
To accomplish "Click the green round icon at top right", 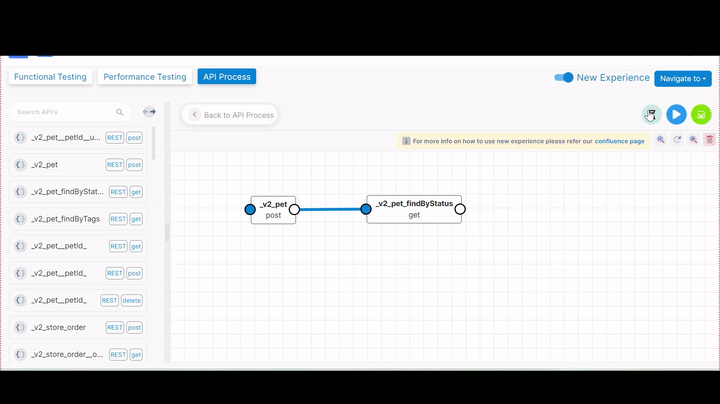I will pyautogui.click(x=701, y=115).
